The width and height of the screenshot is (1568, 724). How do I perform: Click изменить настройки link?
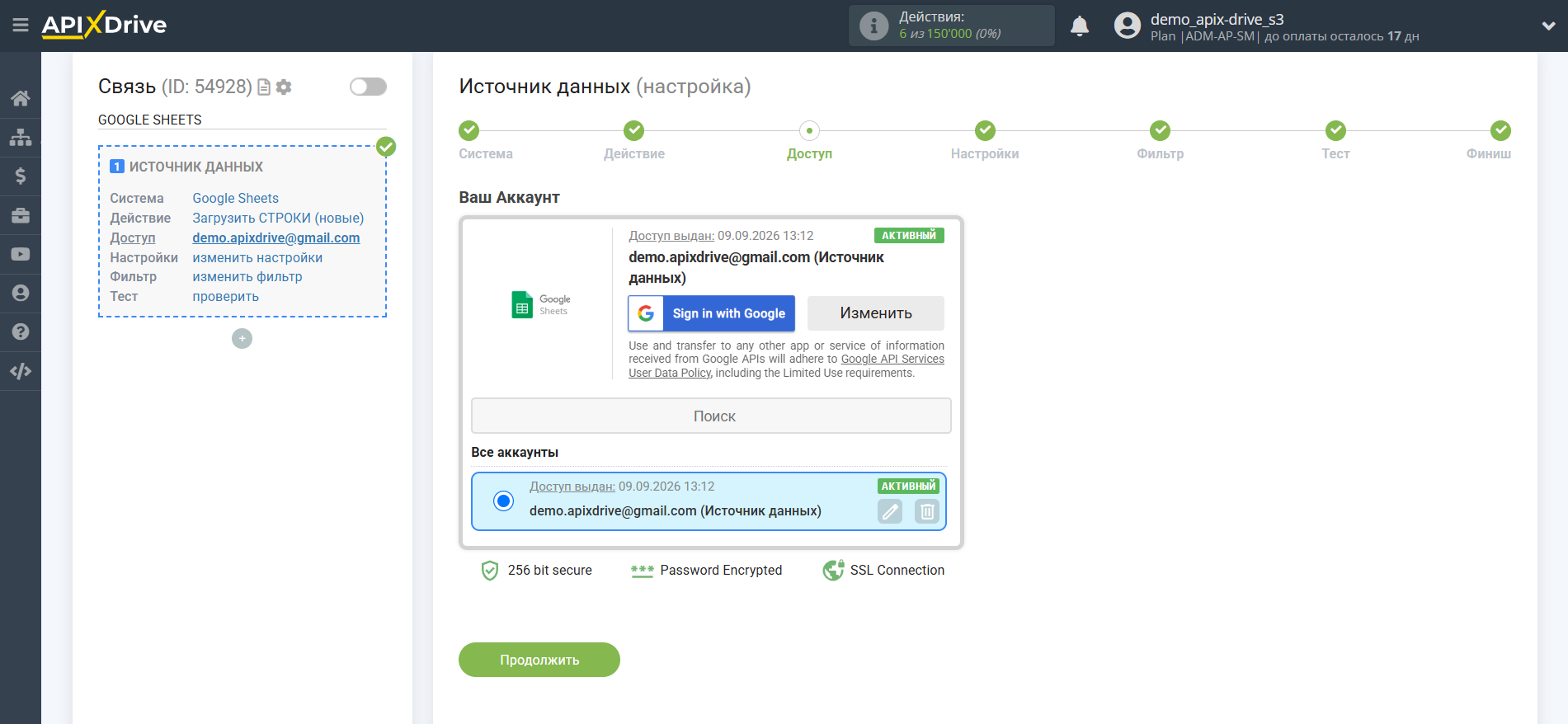[x=257, y=257]
